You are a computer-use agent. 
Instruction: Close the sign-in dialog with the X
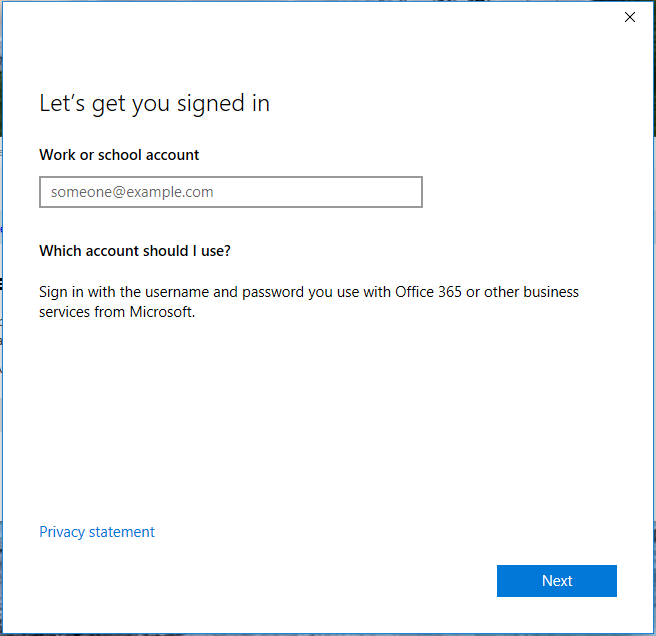630,17
